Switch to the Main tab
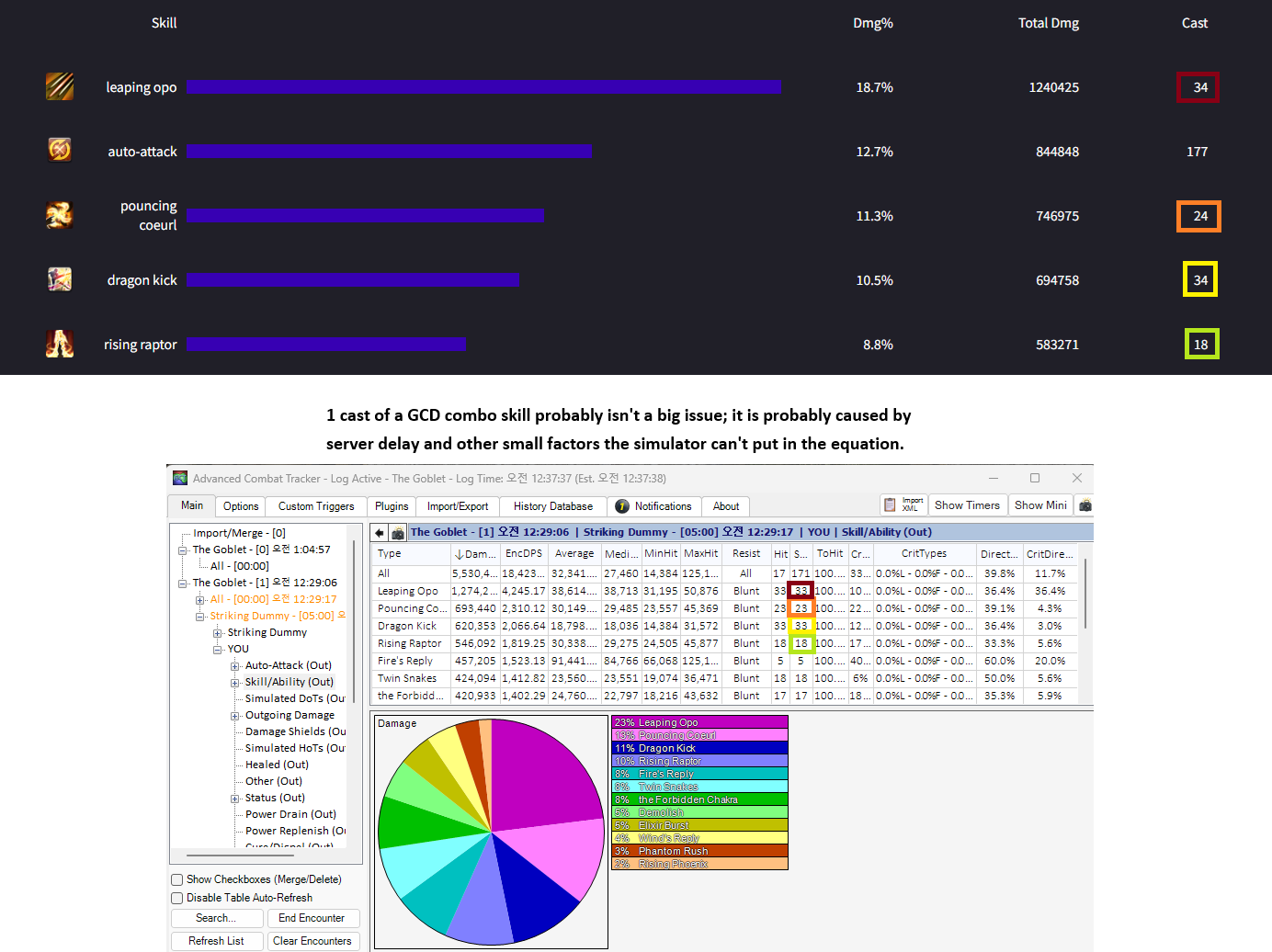The height and width of the screenshot is (952, 1272). coord(192,505)
